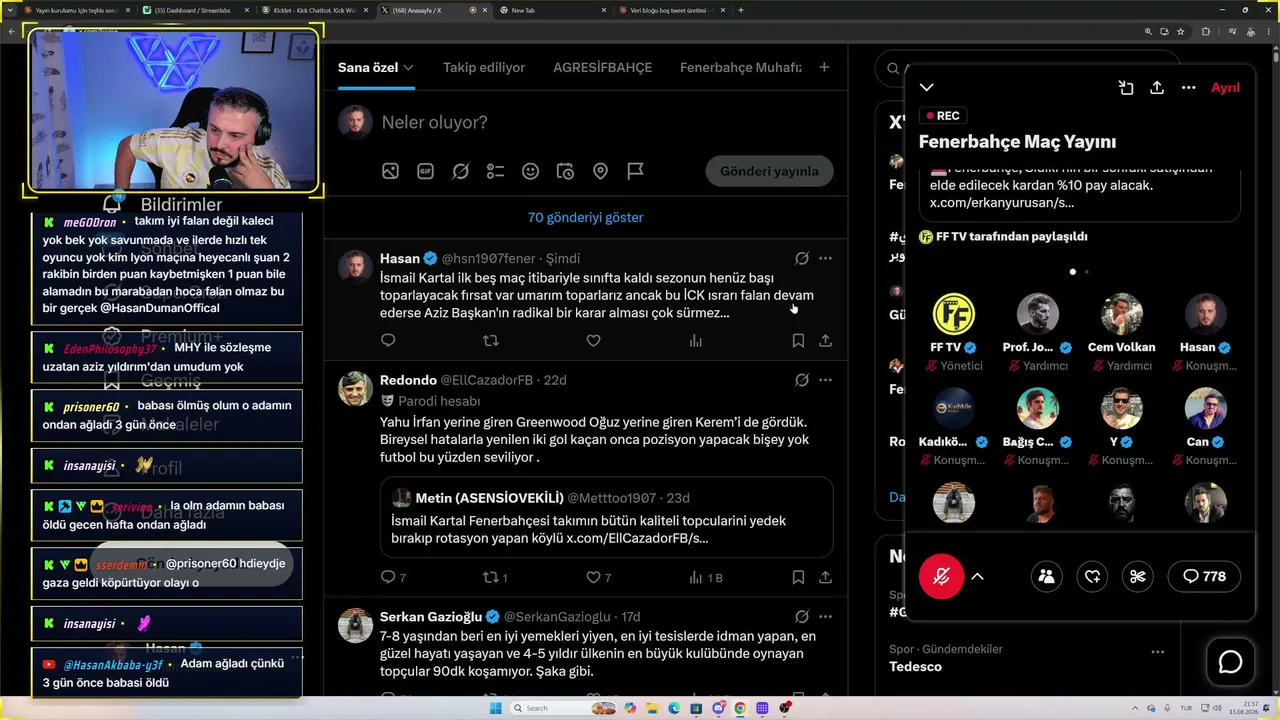Open Serkan Gazioğlu's profile name

point(431,617)
